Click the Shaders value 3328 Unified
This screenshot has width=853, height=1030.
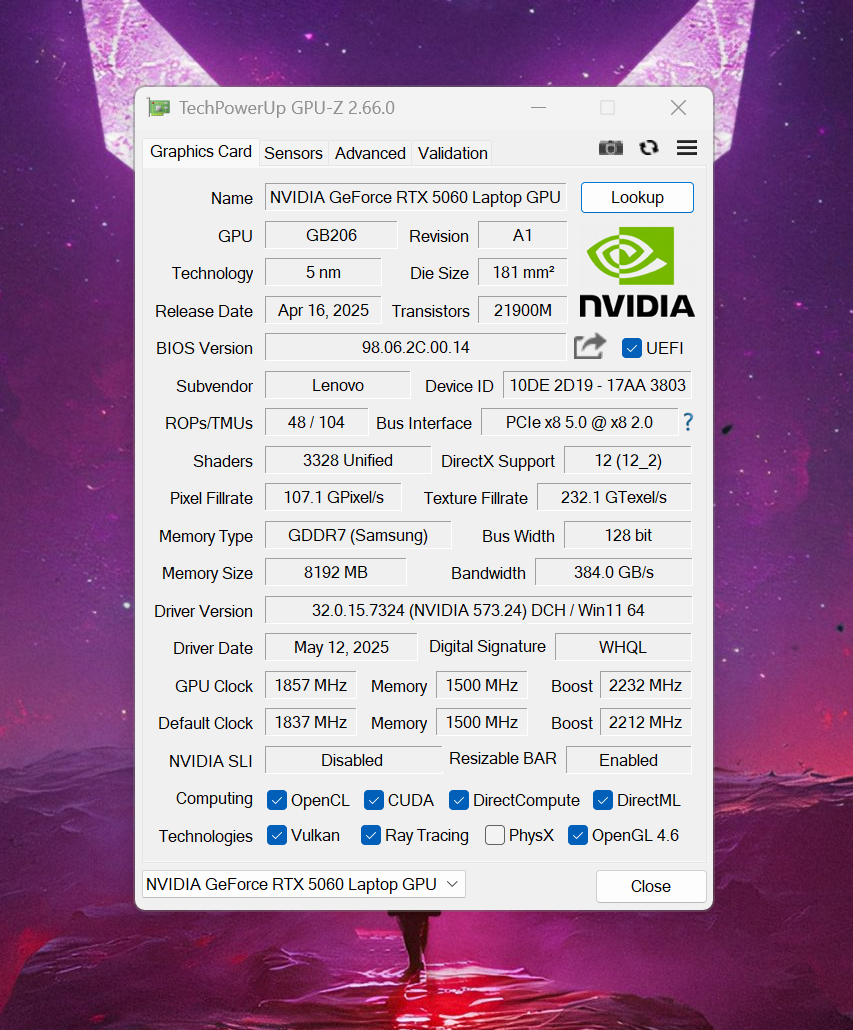tap(347, 460)
